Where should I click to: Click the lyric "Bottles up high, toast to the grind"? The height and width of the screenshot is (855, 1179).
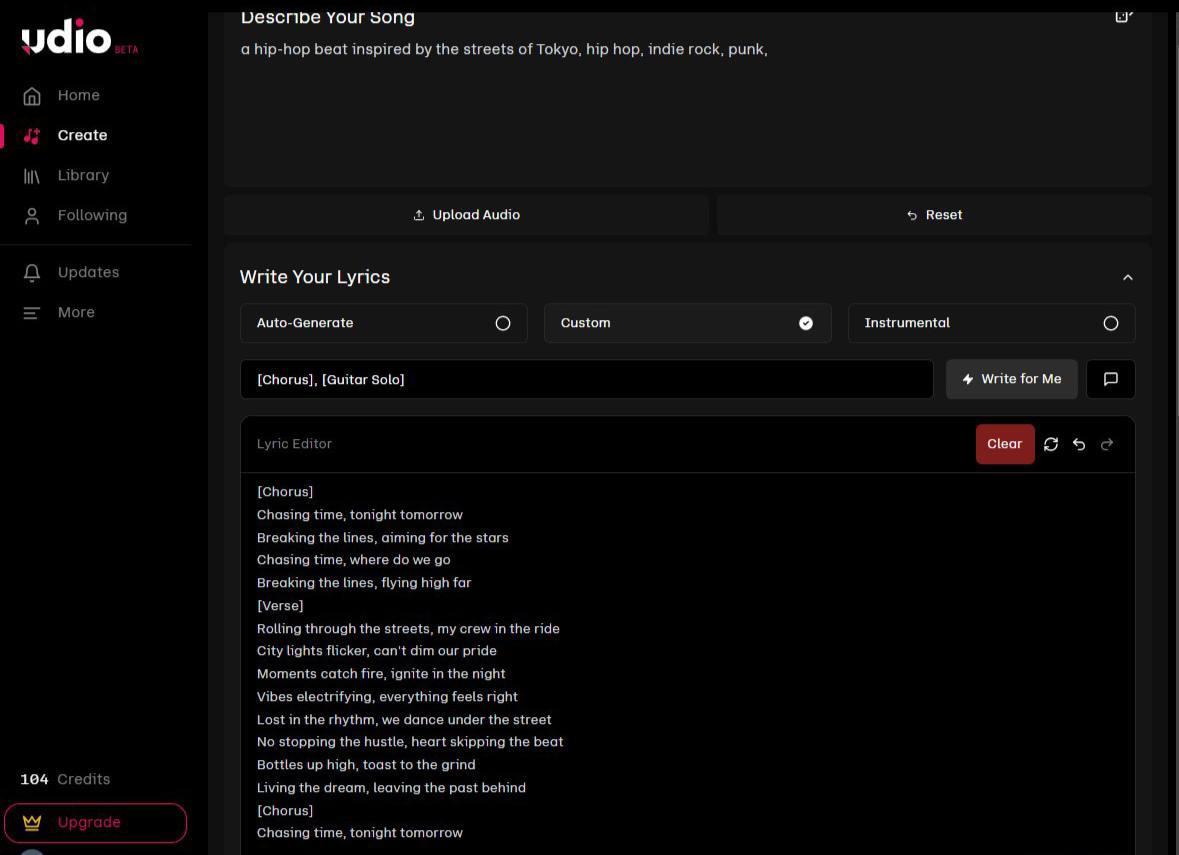366,765
